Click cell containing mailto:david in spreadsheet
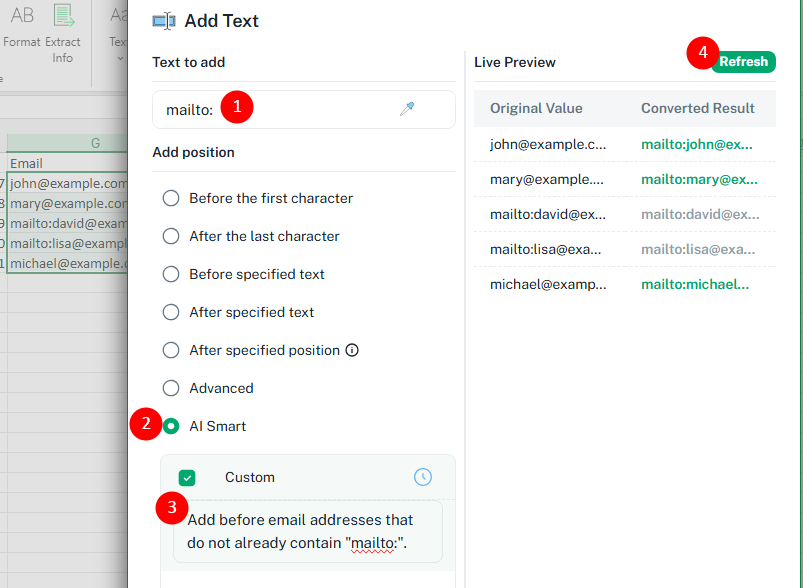 click(x=67, y=223)
